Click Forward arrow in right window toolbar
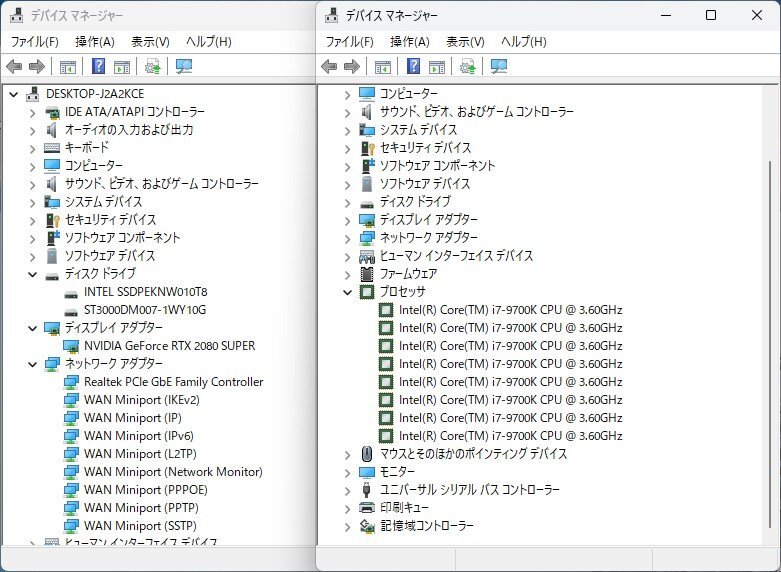781x572 pixels. click(352, 66)
